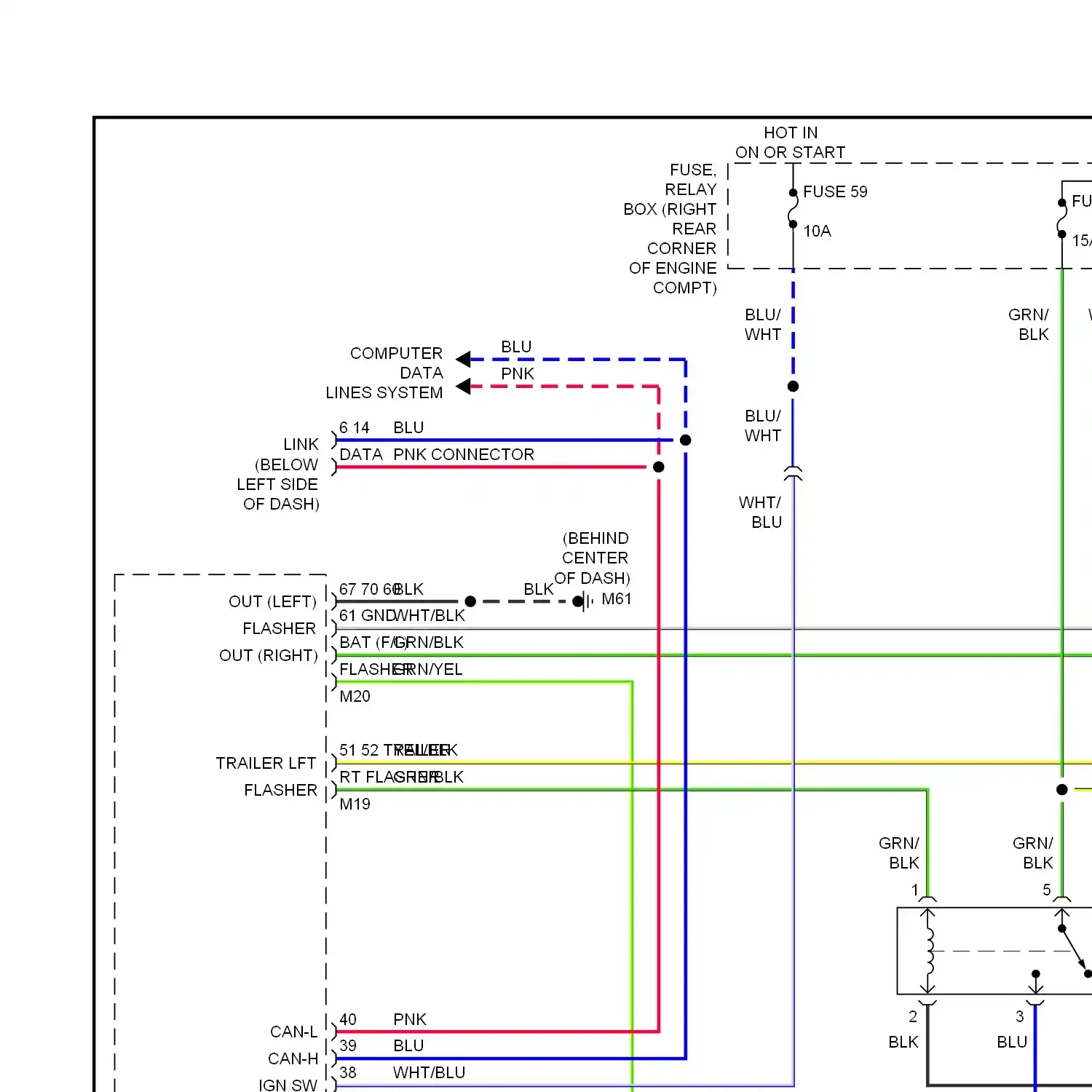Select the 'WHT/BLU' label at pin 38
This screenshot has height=1092, width=1092.
429,1072
